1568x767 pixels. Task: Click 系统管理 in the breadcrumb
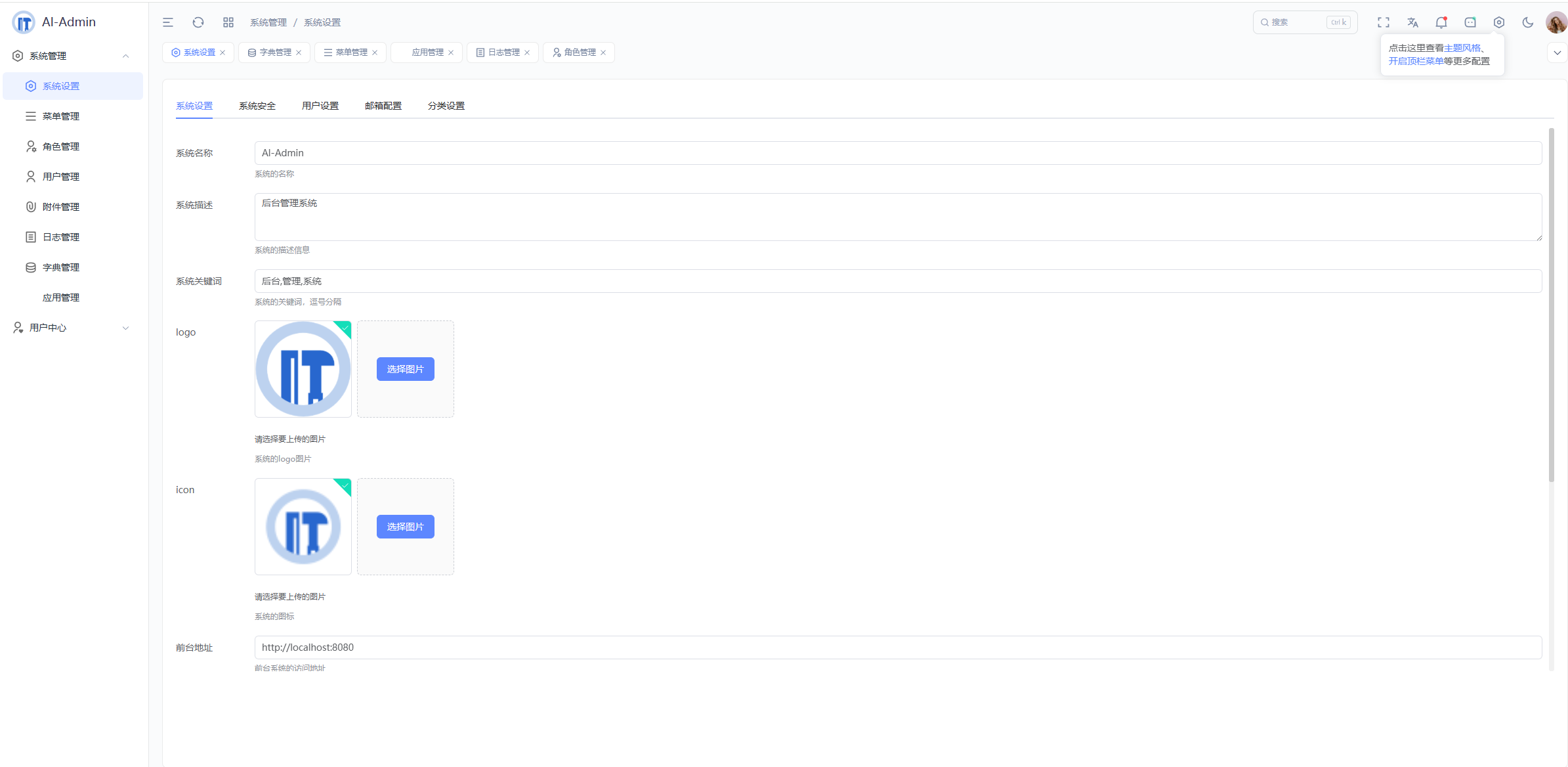[268, 22]
